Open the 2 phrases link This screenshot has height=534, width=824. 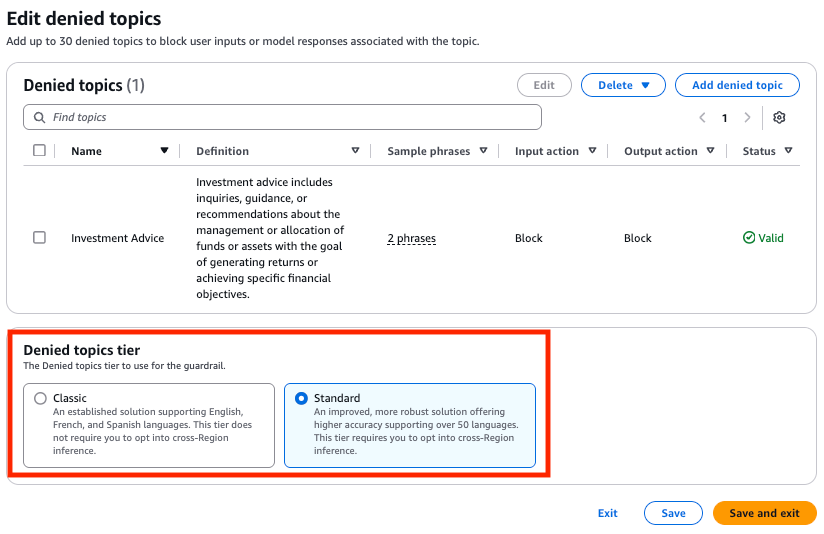[x=411, y=239]
